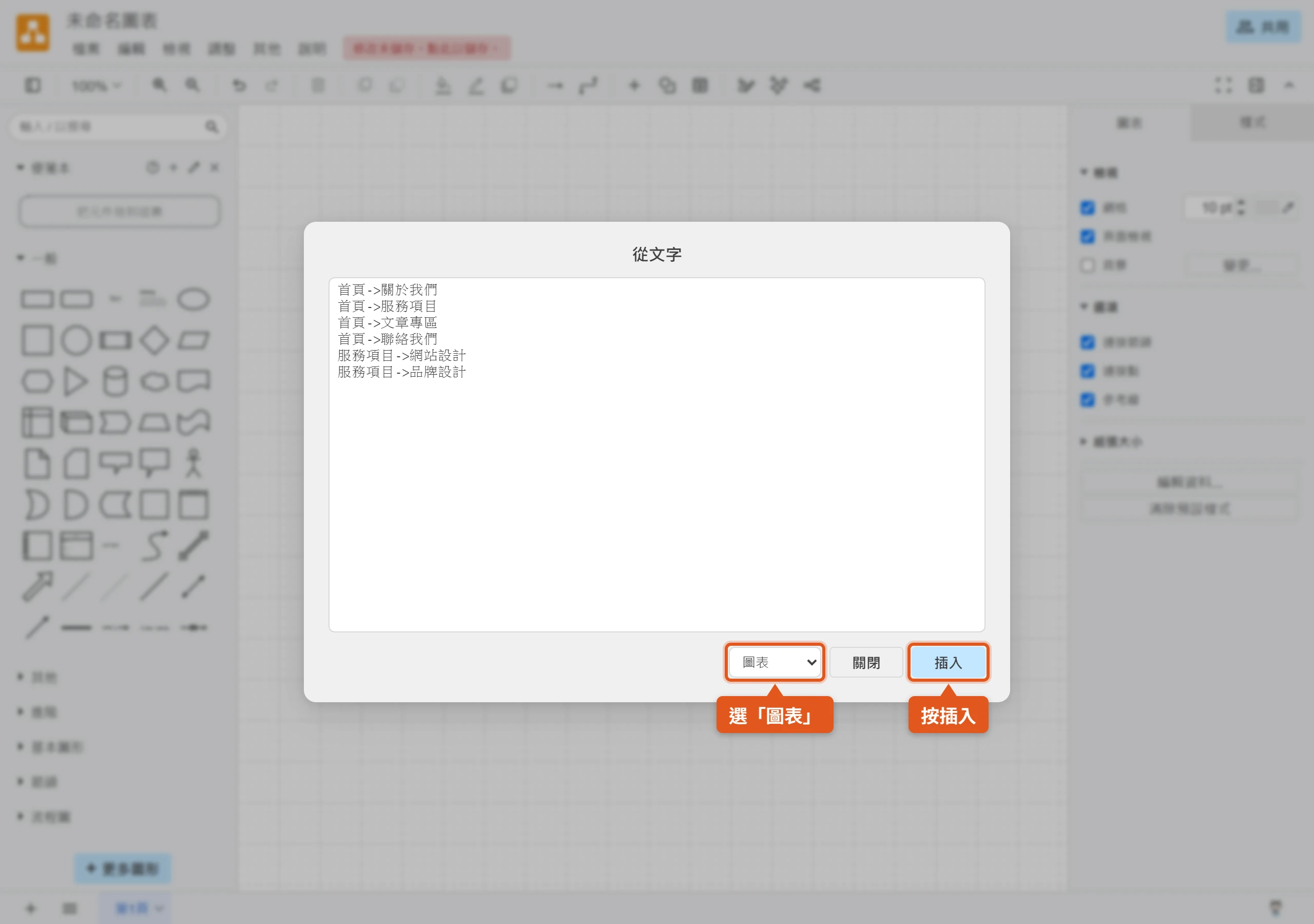1314x924 pixels.
Task: Toggle the guides checkbox in Options
Action: 1087,399
